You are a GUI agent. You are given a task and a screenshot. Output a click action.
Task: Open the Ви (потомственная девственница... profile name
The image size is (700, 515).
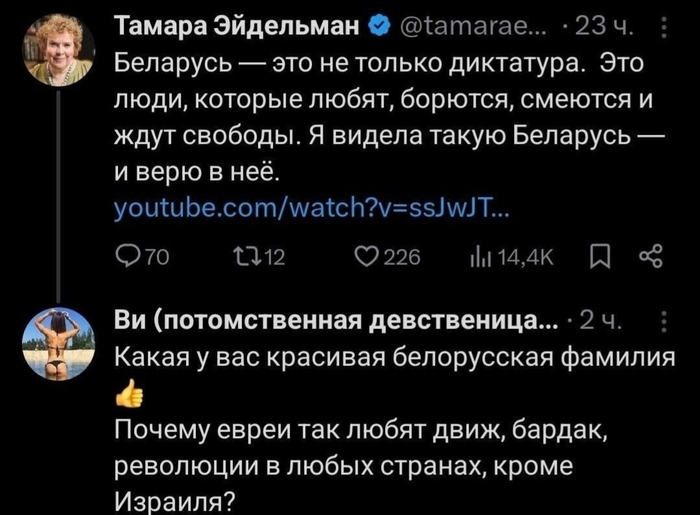[x=337, y=321]
